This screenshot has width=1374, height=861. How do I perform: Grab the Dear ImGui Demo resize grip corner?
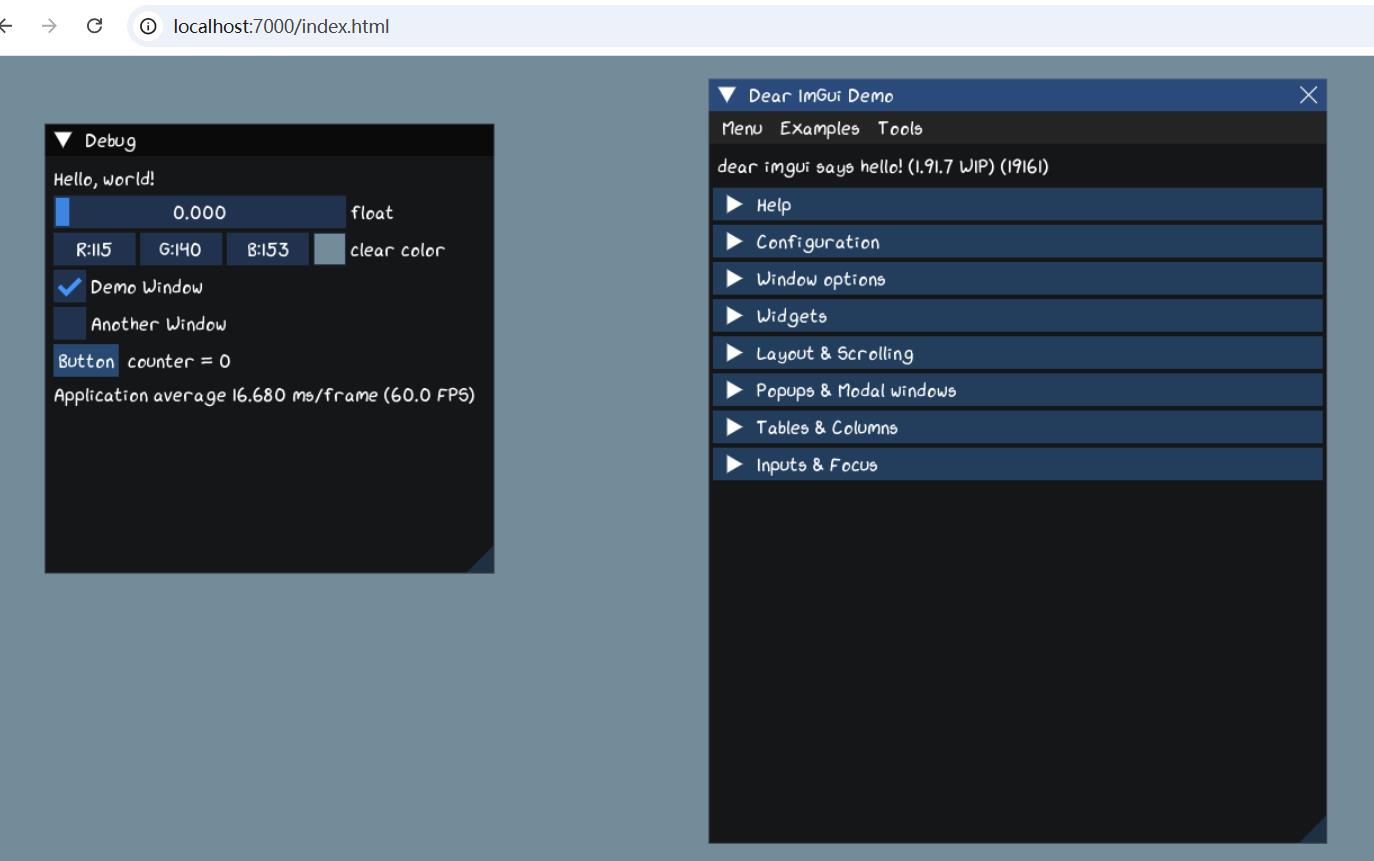[x=1313, y=830]
